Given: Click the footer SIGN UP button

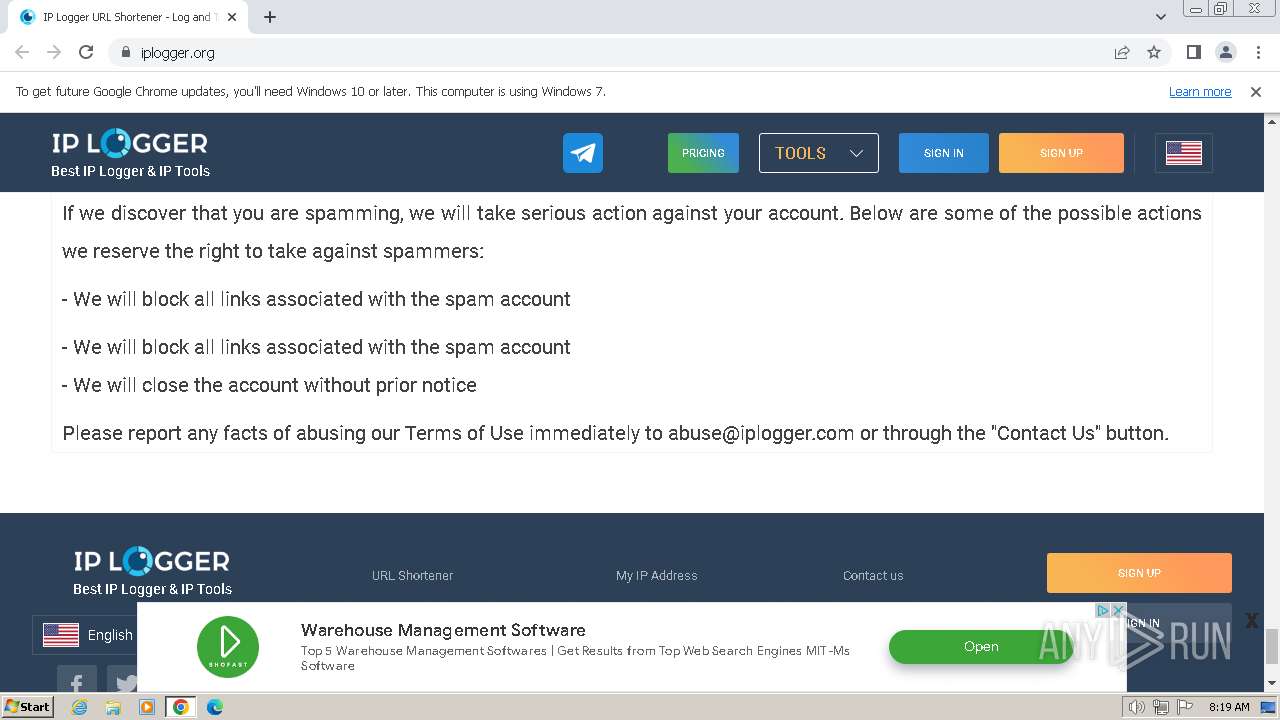Looking at the screenshot, I should coord(1139,573).
